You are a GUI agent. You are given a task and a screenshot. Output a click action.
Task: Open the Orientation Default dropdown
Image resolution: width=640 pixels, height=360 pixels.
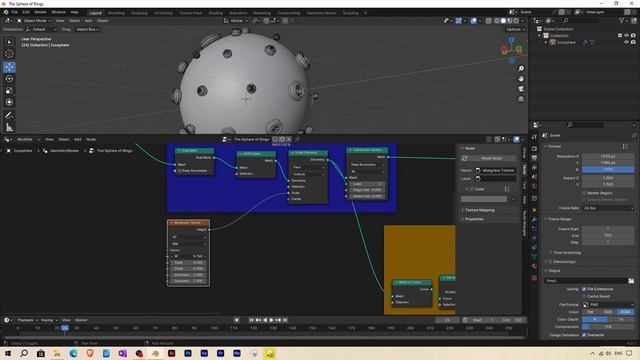pyautogui.click(x=42, y=29)
